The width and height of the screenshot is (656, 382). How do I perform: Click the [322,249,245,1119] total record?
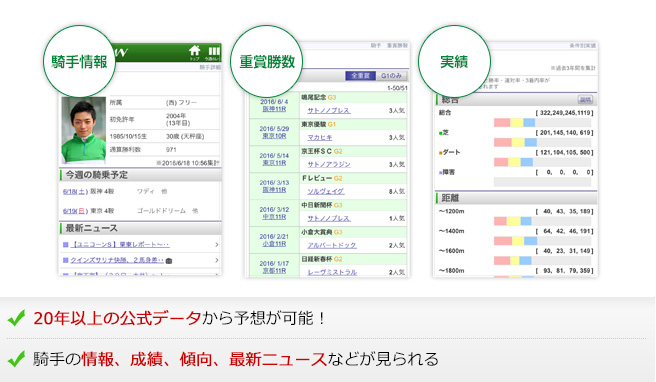tap(564, 113)
